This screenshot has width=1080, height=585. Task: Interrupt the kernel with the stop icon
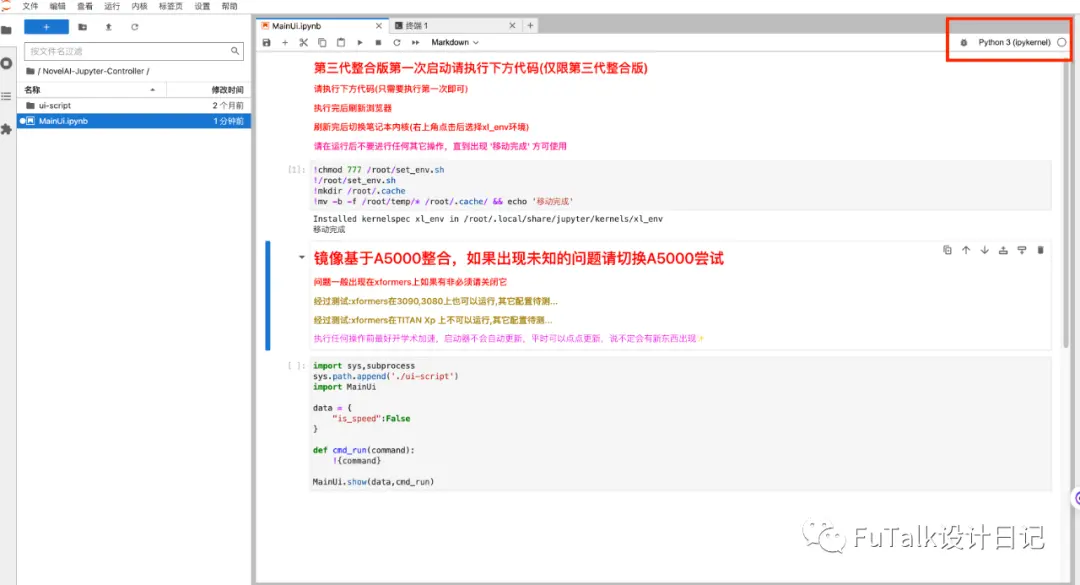[378, 43]
